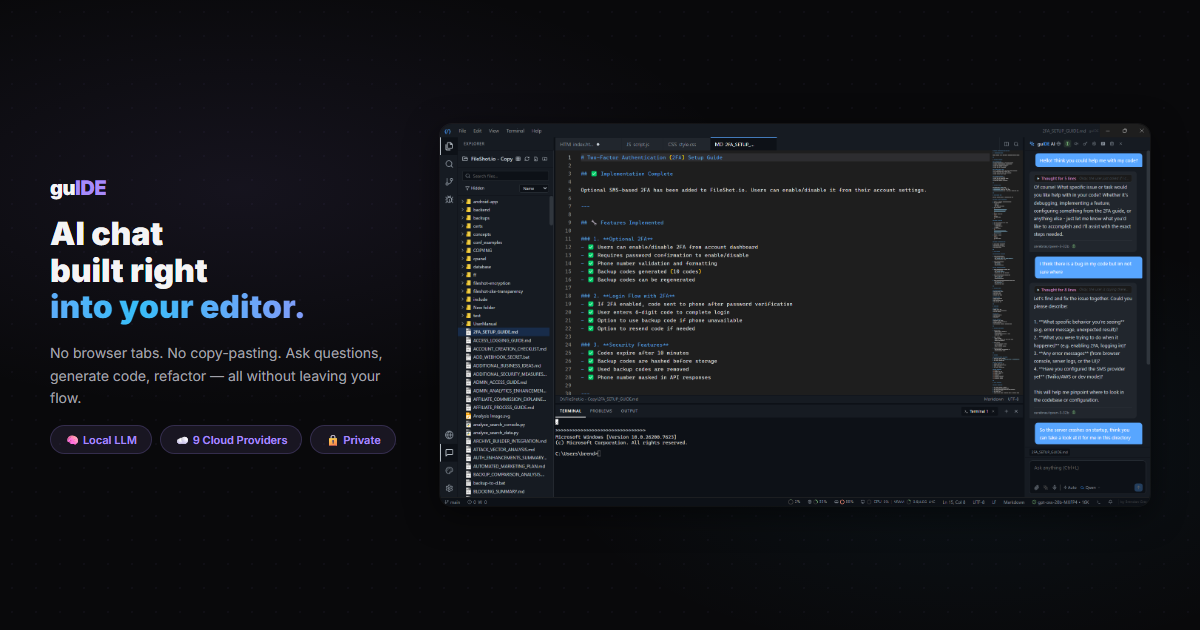Click the Private pill button
Image resolution: width=1200 pixels, height=630 pixels.
(353, 440)
